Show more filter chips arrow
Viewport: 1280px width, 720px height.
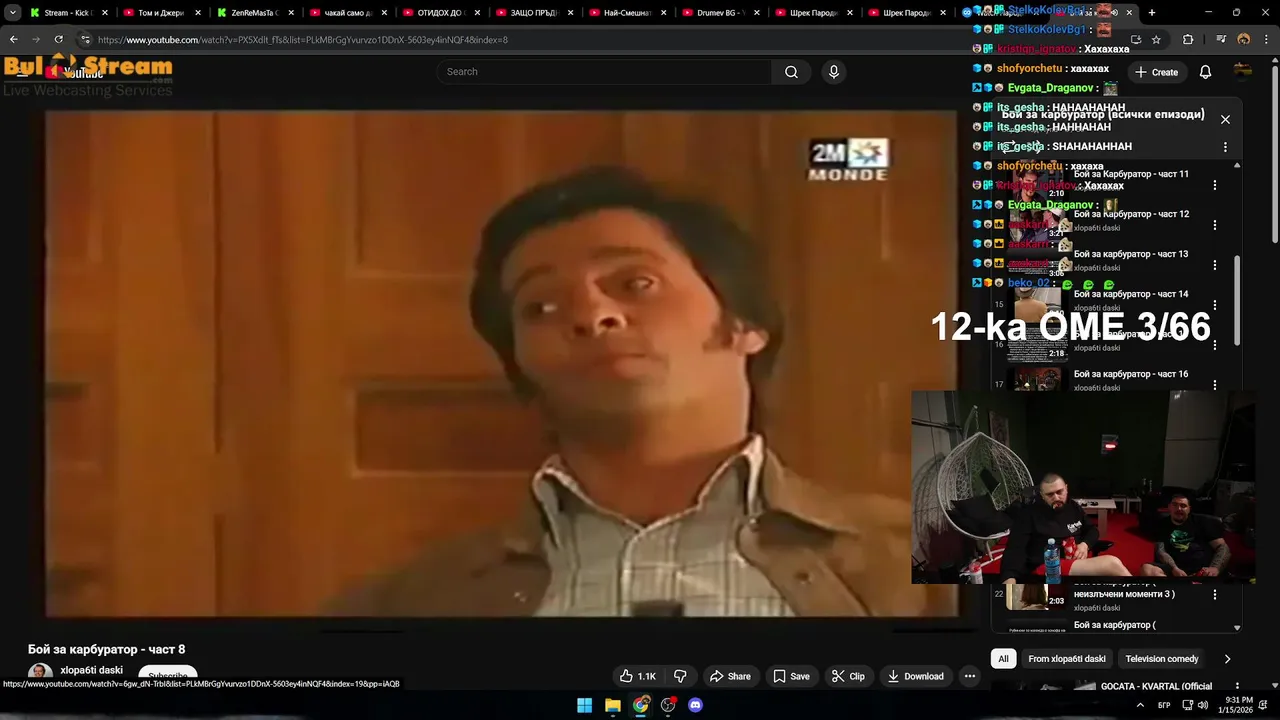pyautogui.click(x=1227, y=659)
